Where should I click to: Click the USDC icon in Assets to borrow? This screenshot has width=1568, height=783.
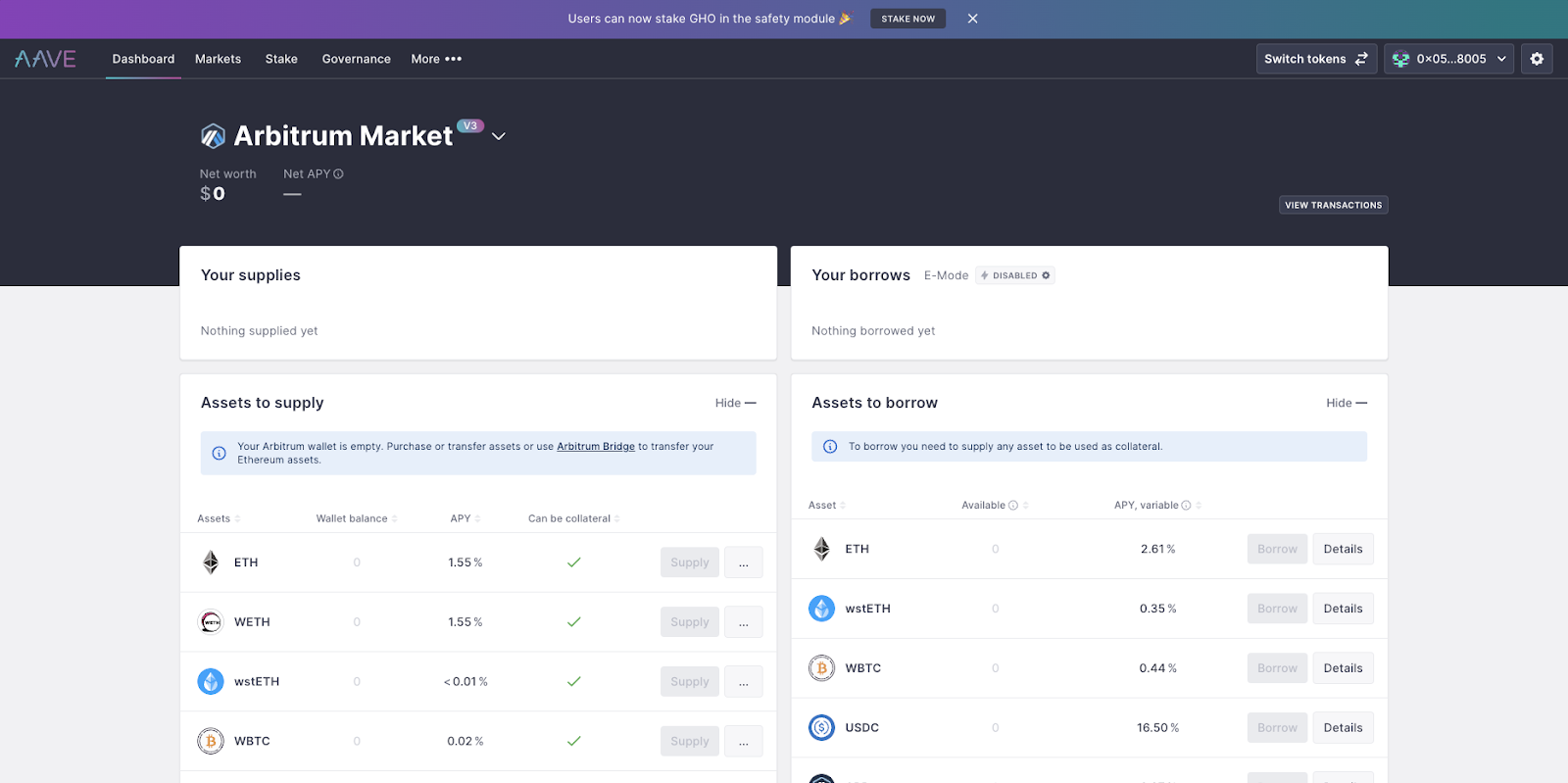[x=821, y=727]
